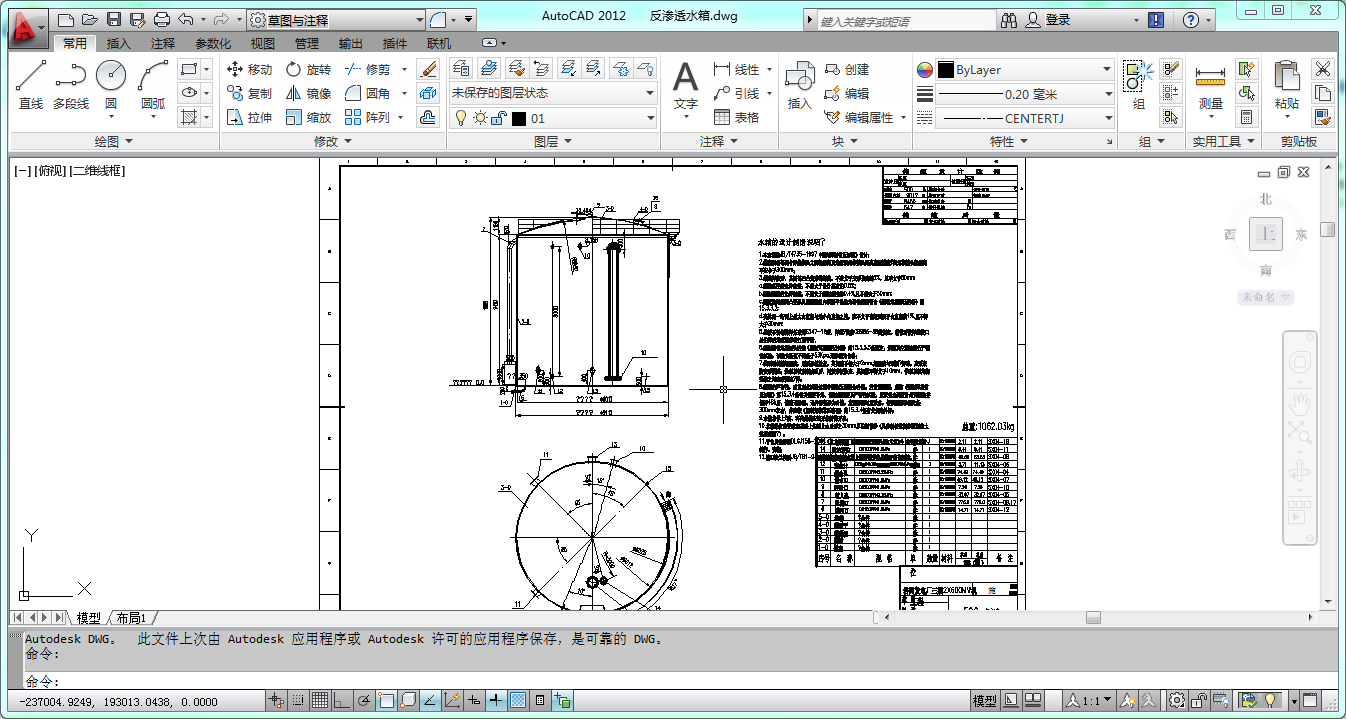1346x719 pixels.
Task: Click the Save icon in quick access toolbar
Action: tap(113, 19)
